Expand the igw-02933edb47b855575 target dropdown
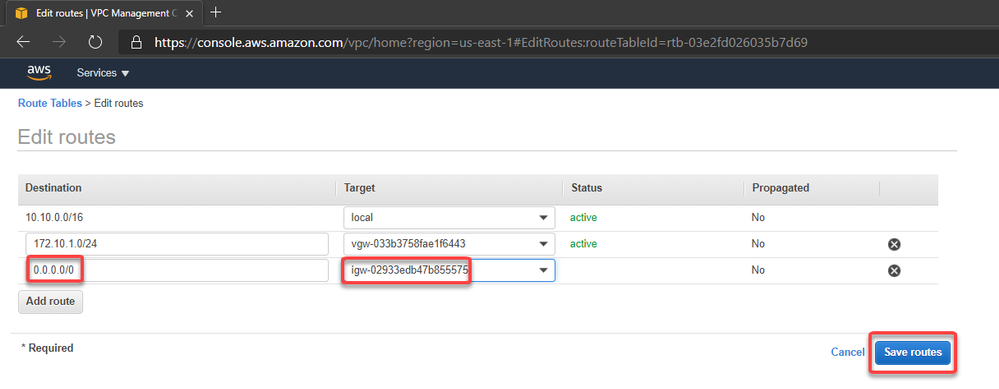The width and height of the screenshot is (999, 389). point(449,271)
